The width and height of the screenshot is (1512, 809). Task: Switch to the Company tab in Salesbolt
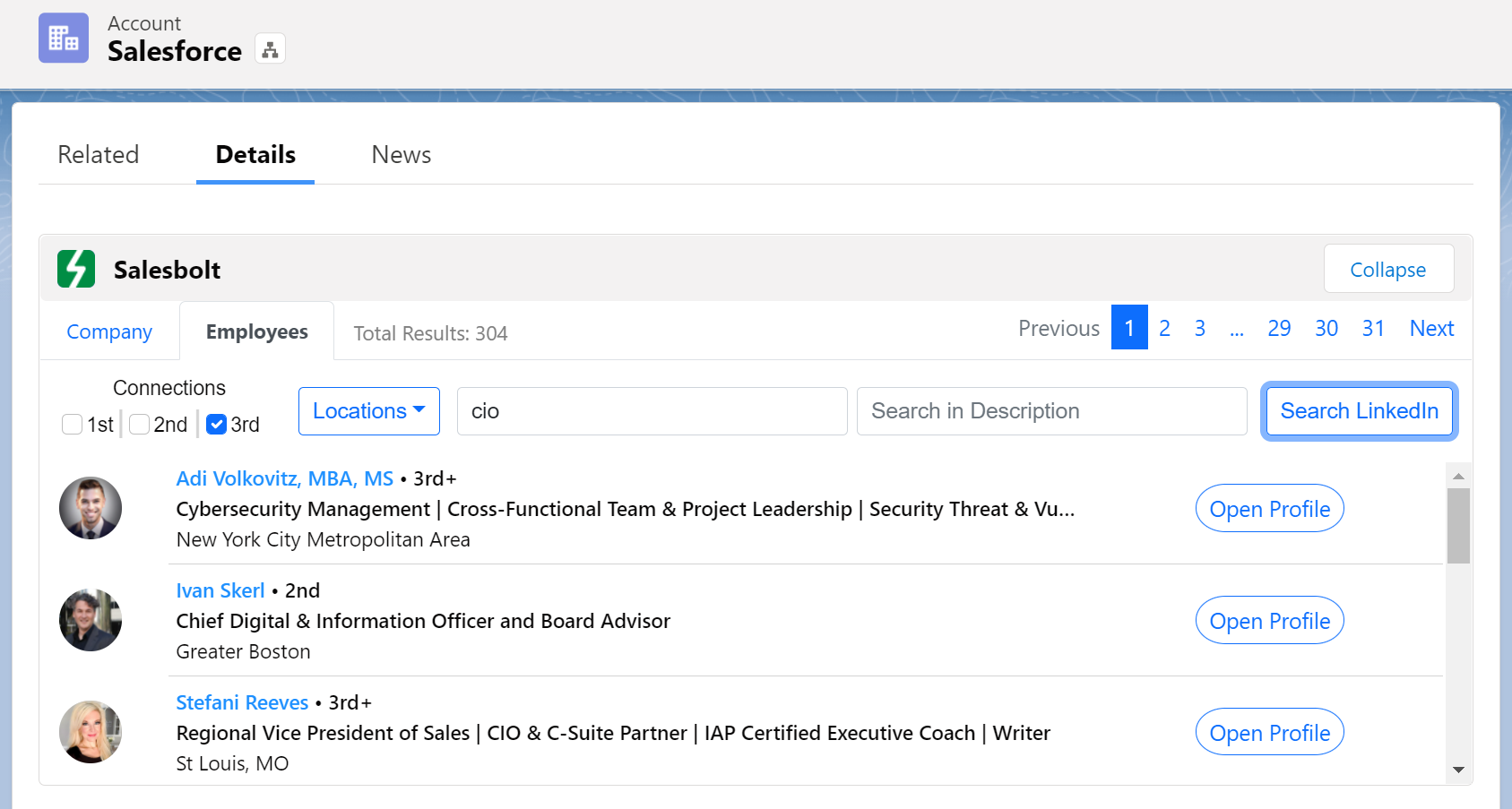(x=109, y=331)
